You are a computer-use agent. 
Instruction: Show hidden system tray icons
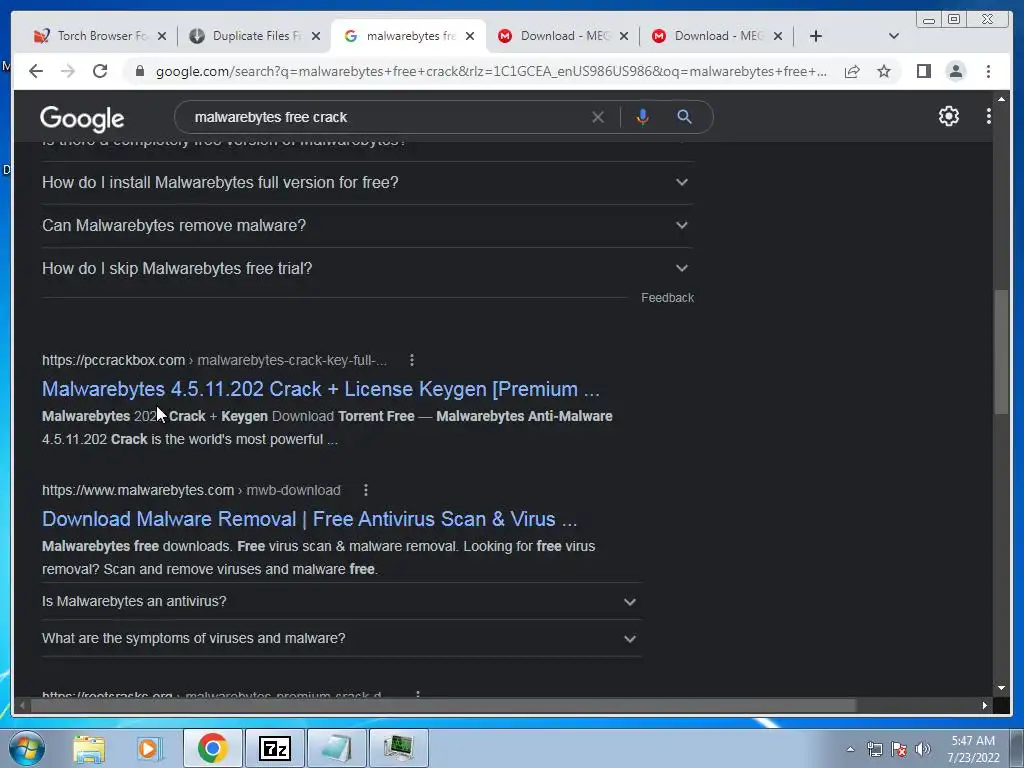click(850, 749)
